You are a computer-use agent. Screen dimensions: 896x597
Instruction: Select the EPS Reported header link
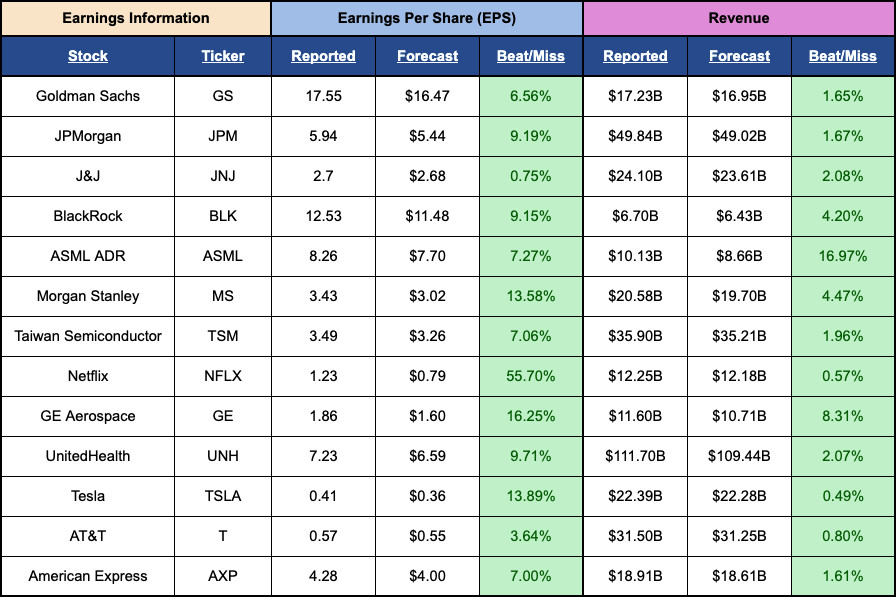(323, 56)
